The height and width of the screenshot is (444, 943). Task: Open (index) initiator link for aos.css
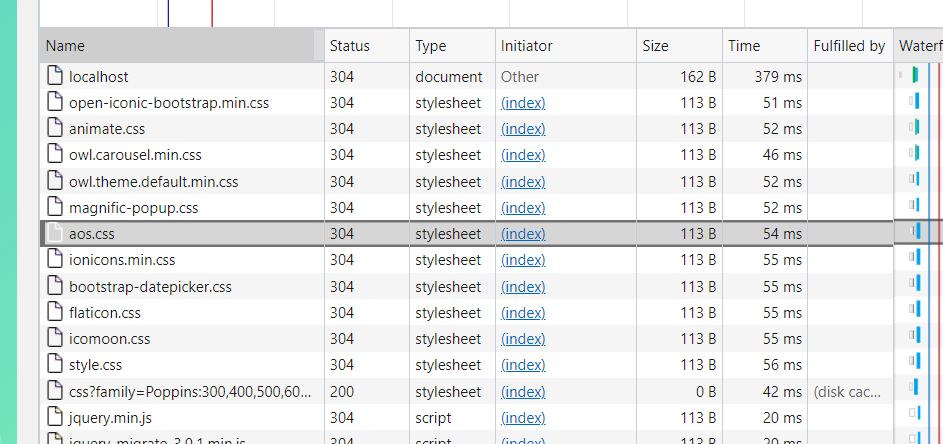523,233
